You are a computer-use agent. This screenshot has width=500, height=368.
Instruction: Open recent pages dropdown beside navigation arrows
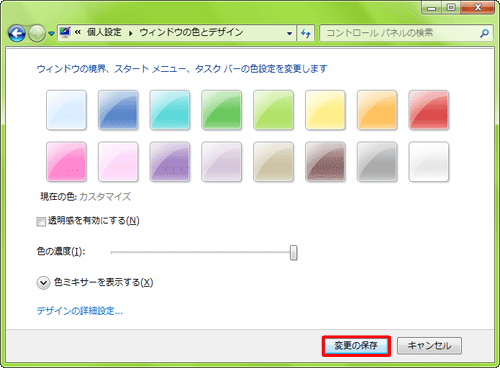(51, 33)
